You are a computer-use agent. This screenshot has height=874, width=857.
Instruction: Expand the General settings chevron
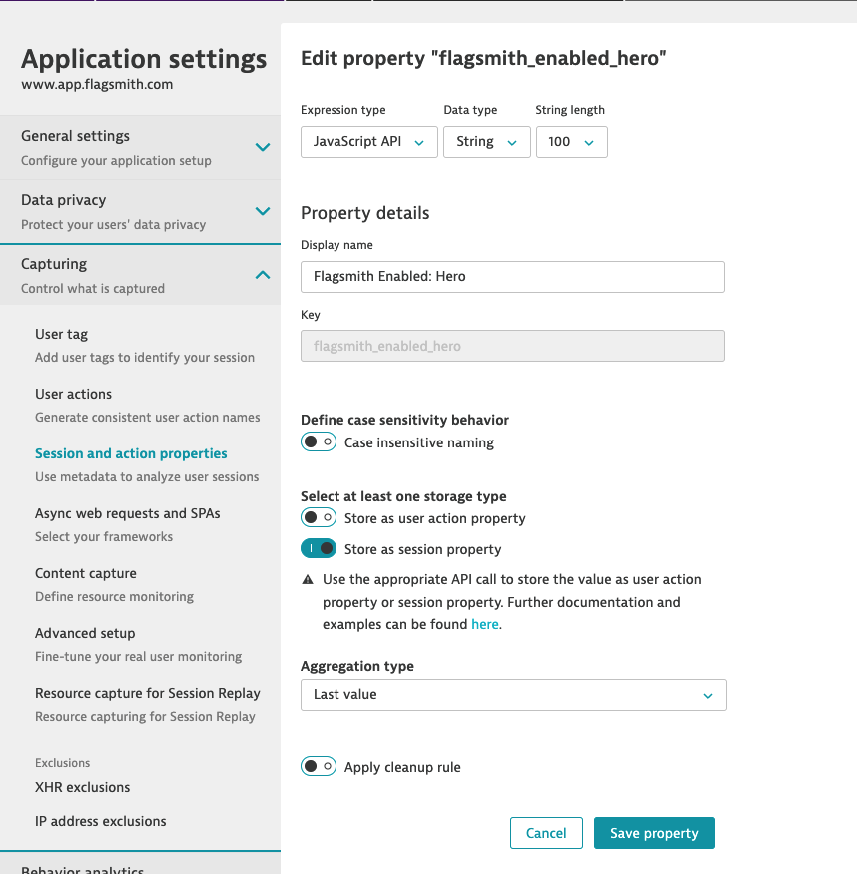coord(262,147)
